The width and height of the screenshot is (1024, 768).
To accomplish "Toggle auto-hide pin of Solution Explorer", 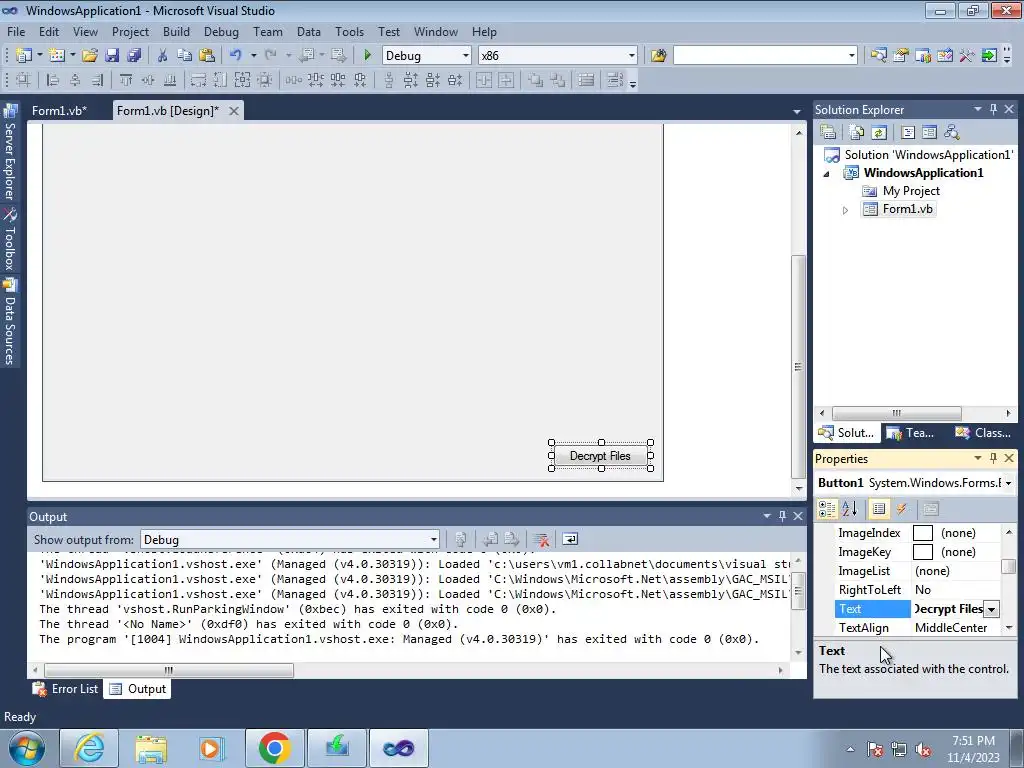I will [993, 109].
